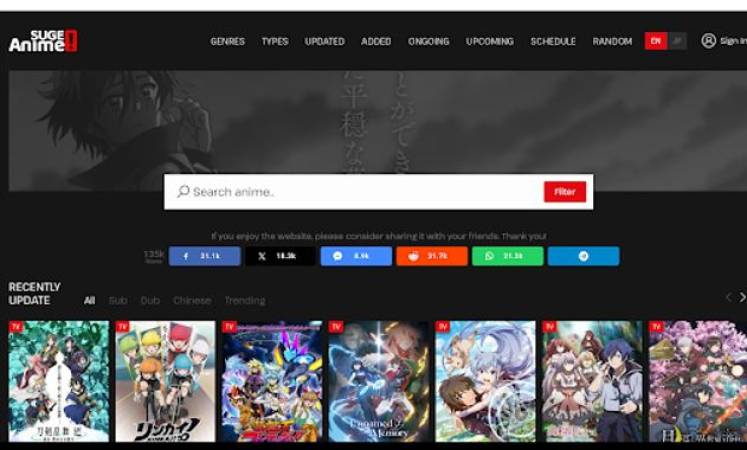Click the 135k shares counter text
Image resolution: width=747 pixels, height=450 pixels.
(154, 256)
